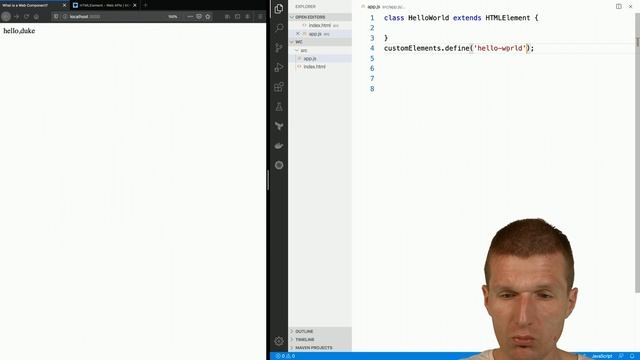Go back in the browser
The image size is (640, 360).
6,17
